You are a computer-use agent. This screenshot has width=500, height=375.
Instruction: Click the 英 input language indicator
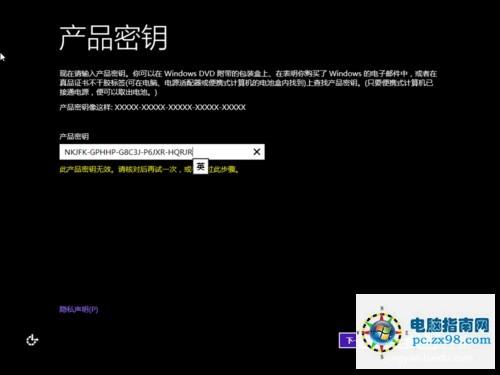pos(201,166)
